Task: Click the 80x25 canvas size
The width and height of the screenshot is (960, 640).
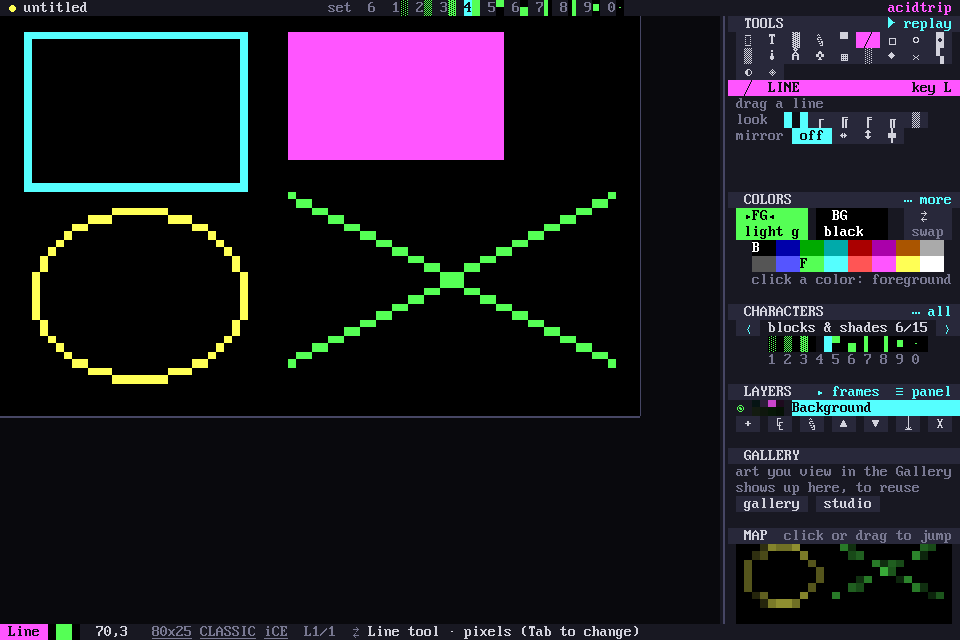Action: (171, 631)
